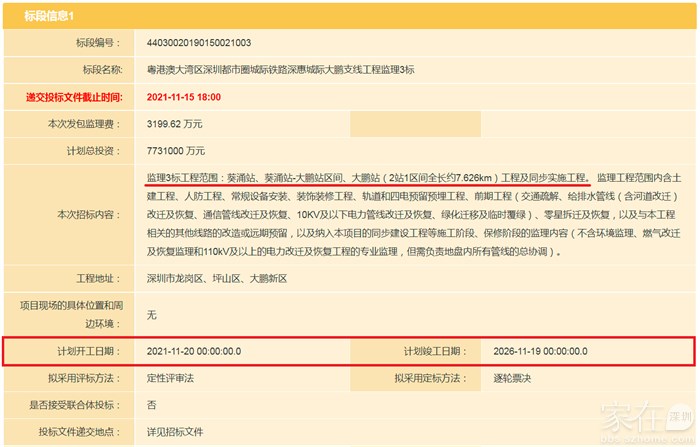The width and height of the screenshot is (700, 447).
Task: Select the bid section number 44030020190150021003
Action: pyautogui.click(x=198, y=43)
